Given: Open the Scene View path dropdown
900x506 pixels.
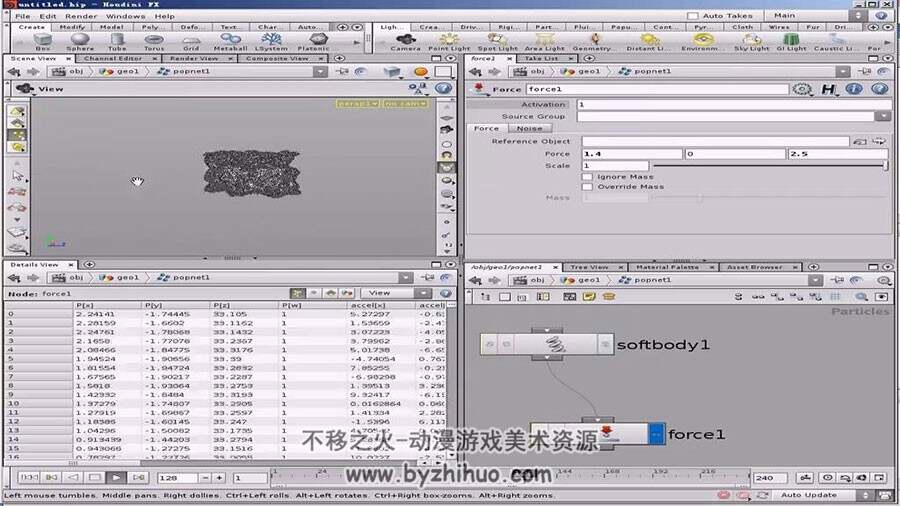Looking at the screenshot, I should (x=320, y=72).
